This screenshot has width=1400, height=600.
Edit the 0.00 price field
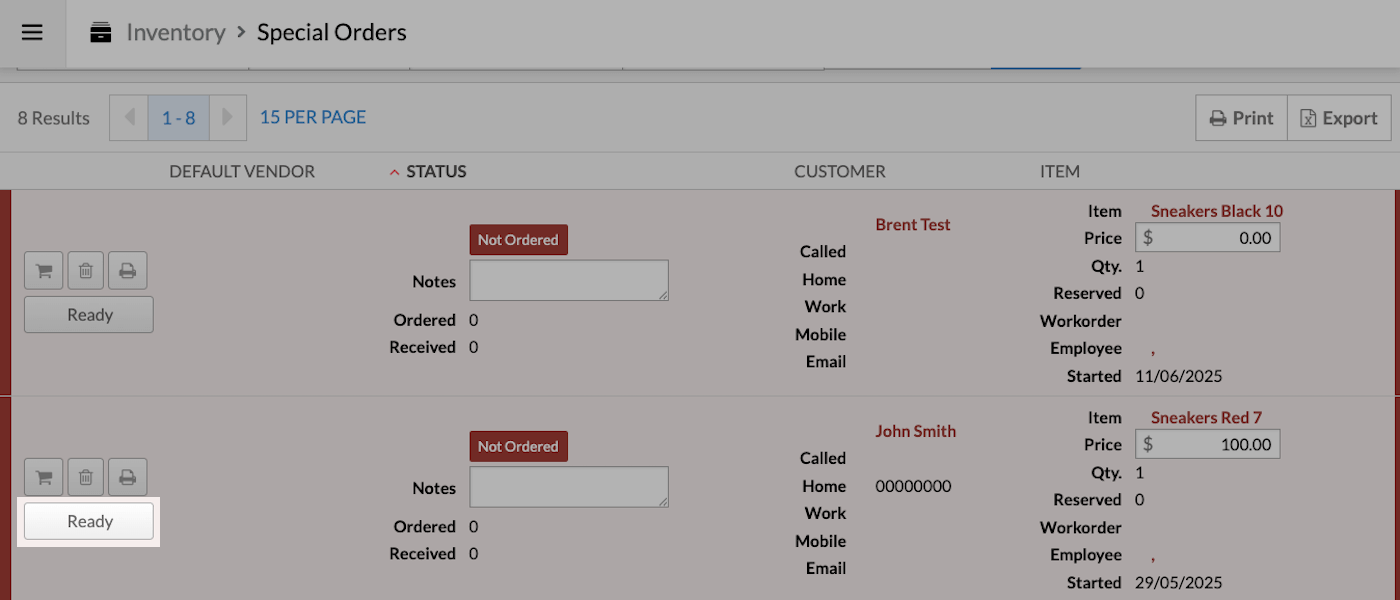click(1207, 238)
